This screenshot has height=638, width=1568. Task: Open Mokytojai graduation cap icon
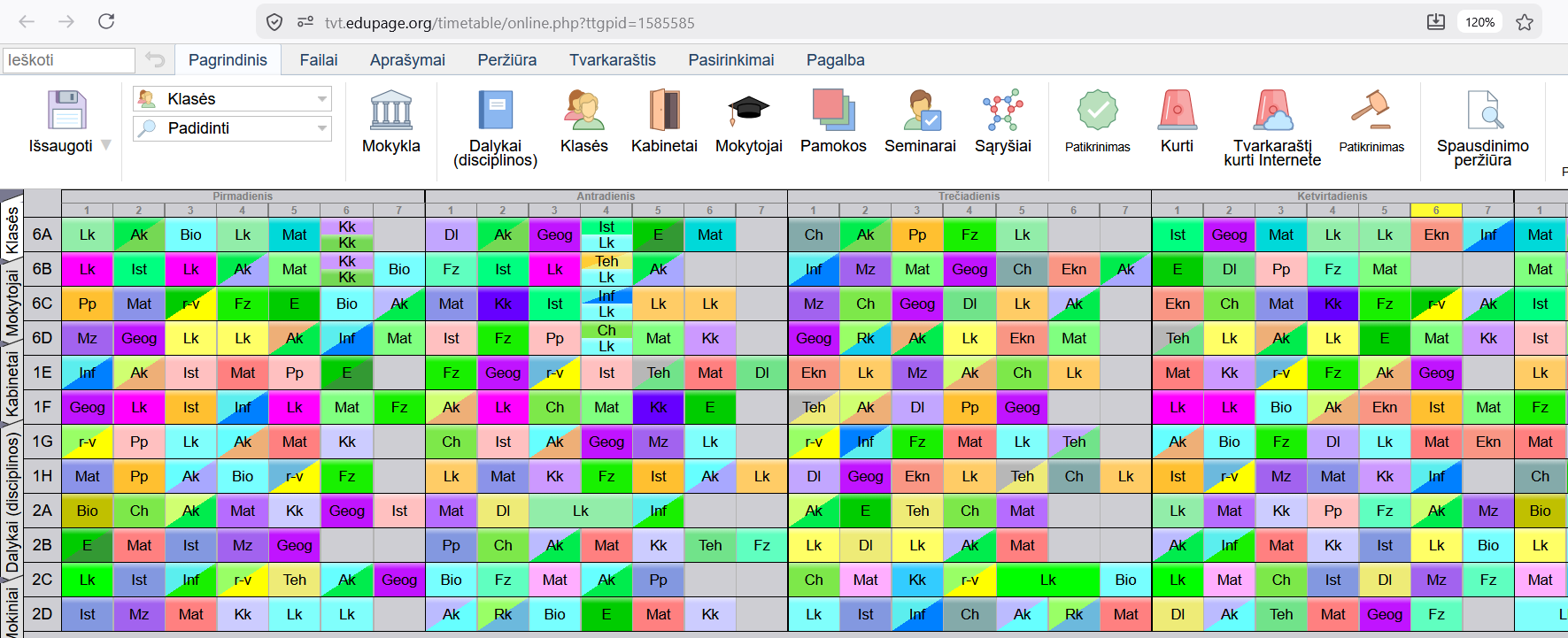[748, 111]
